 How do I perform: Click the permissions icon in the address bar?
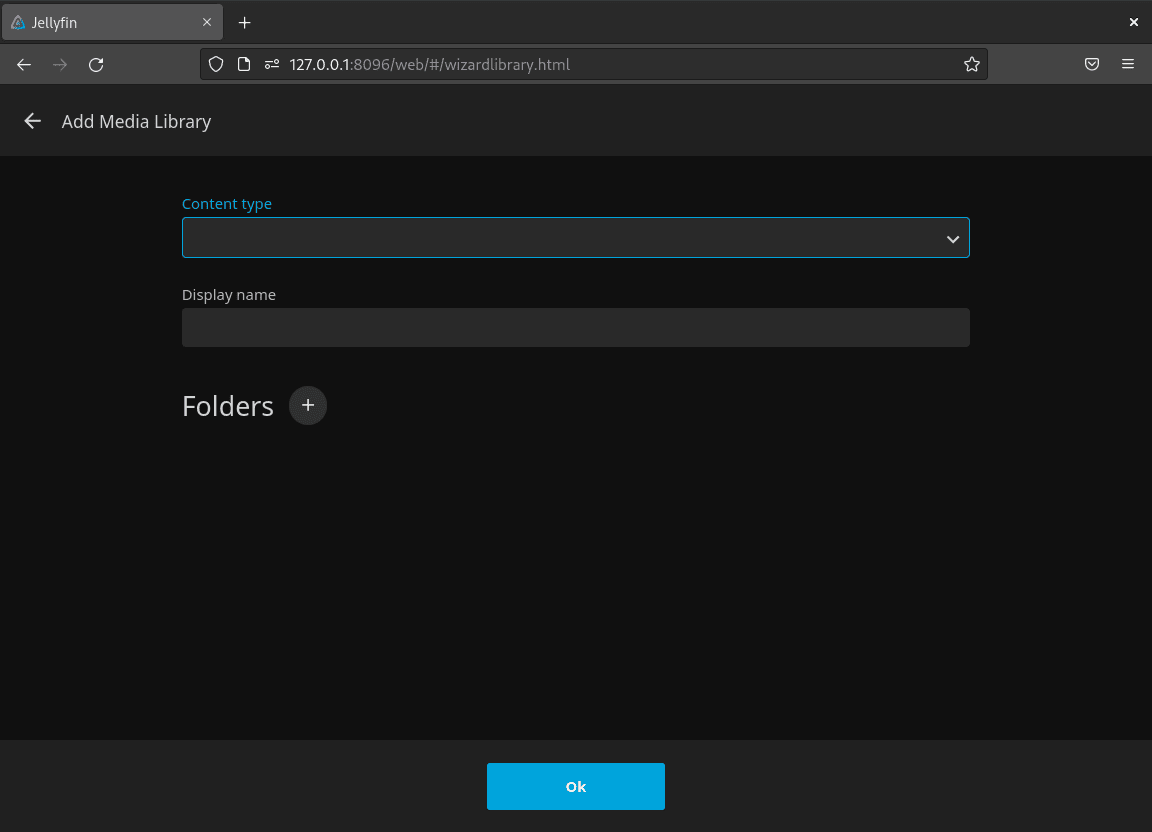(272, 64)
